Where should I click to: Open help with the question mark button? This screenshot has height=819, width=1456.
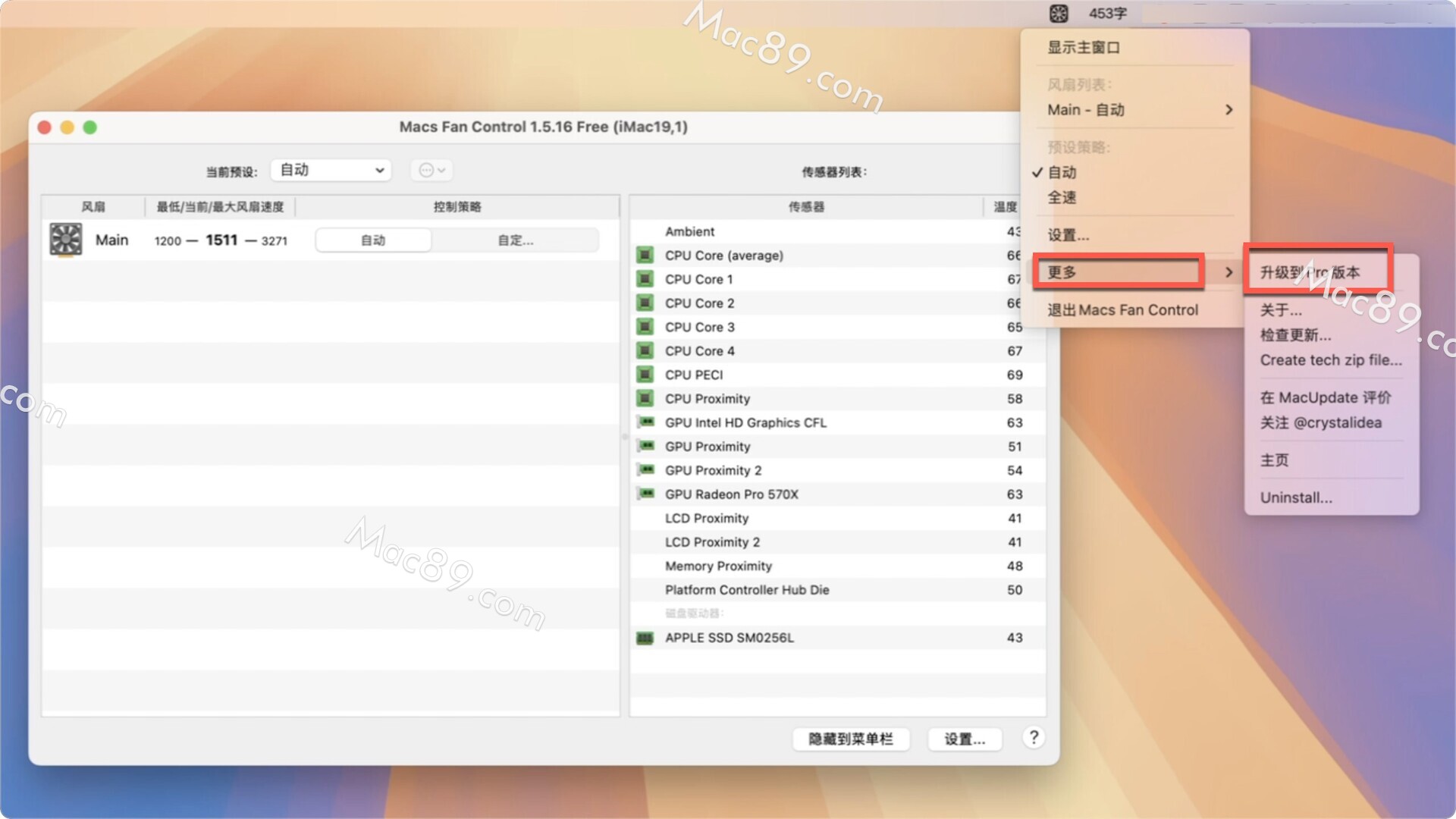[1034, 738]
